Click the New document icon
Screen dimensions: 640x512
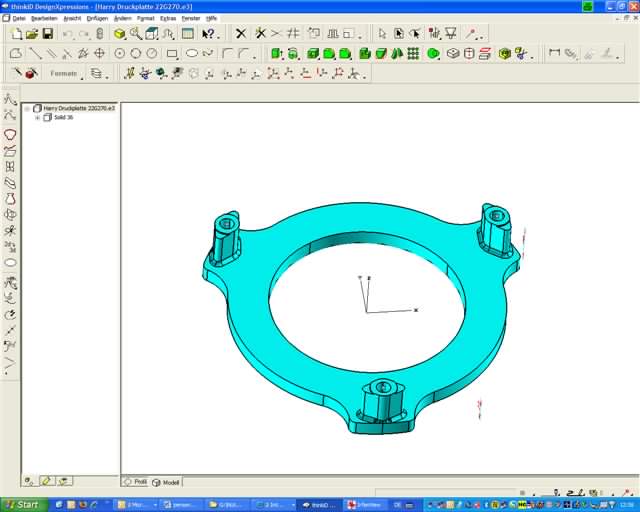(x=17, y=34)
